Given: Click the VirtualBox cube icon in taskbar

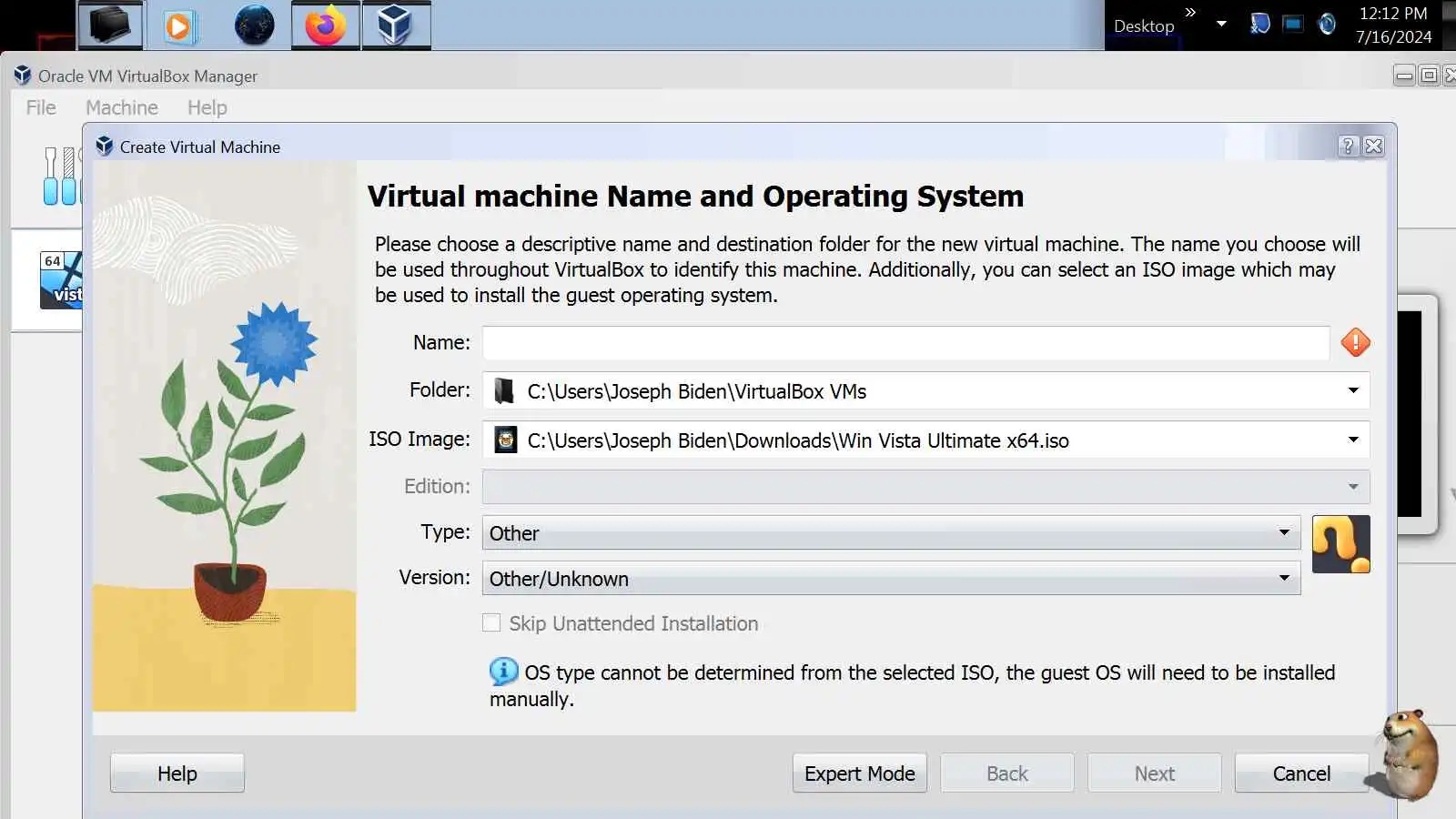Looking at the screenshot, I should point(396,25).
